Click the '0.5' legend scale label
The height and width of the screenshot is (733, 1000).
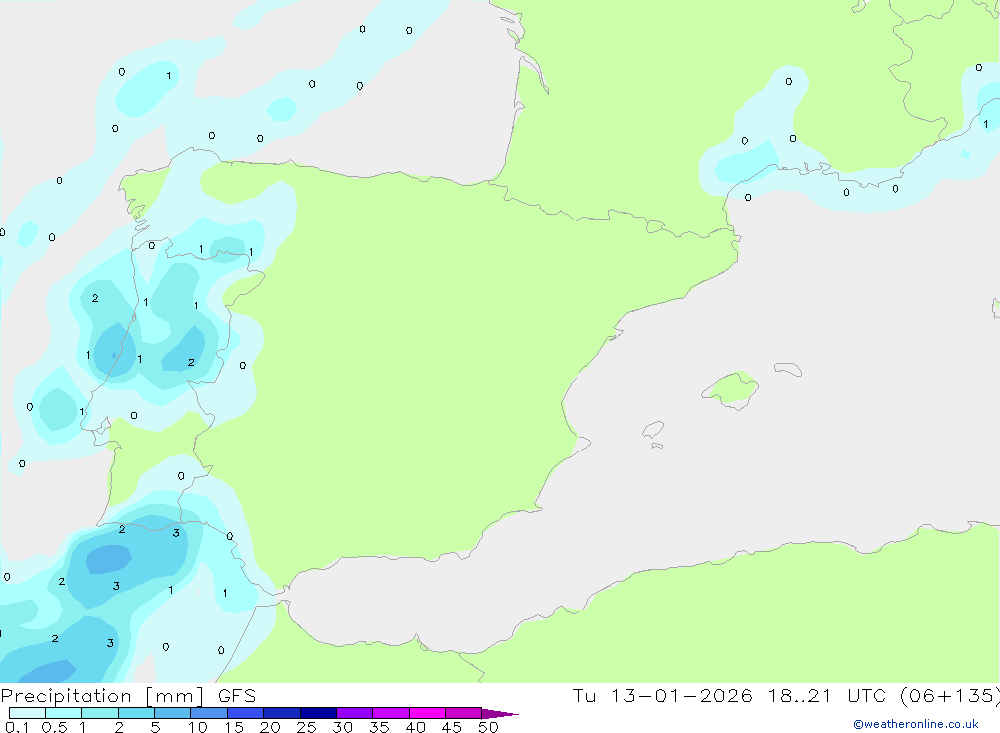[x=54, y=727]
